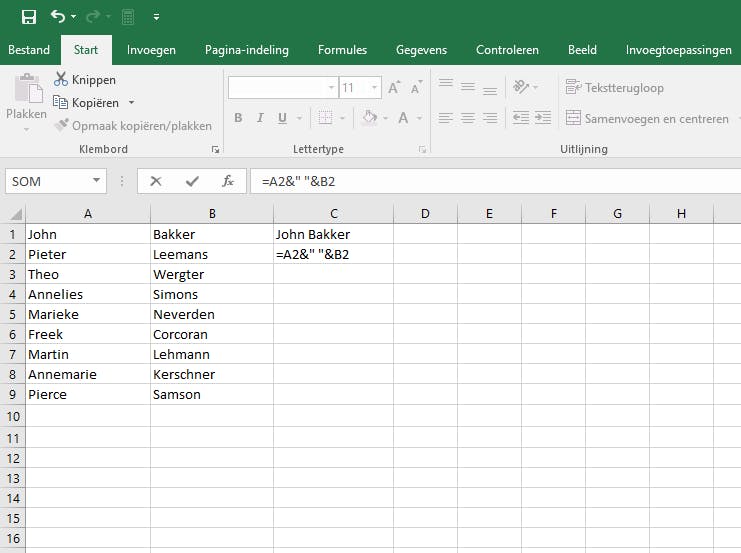The height and width of the screenshot is (553, 741).
Task: Open the font size dropdown
Action: click(374, 88)
